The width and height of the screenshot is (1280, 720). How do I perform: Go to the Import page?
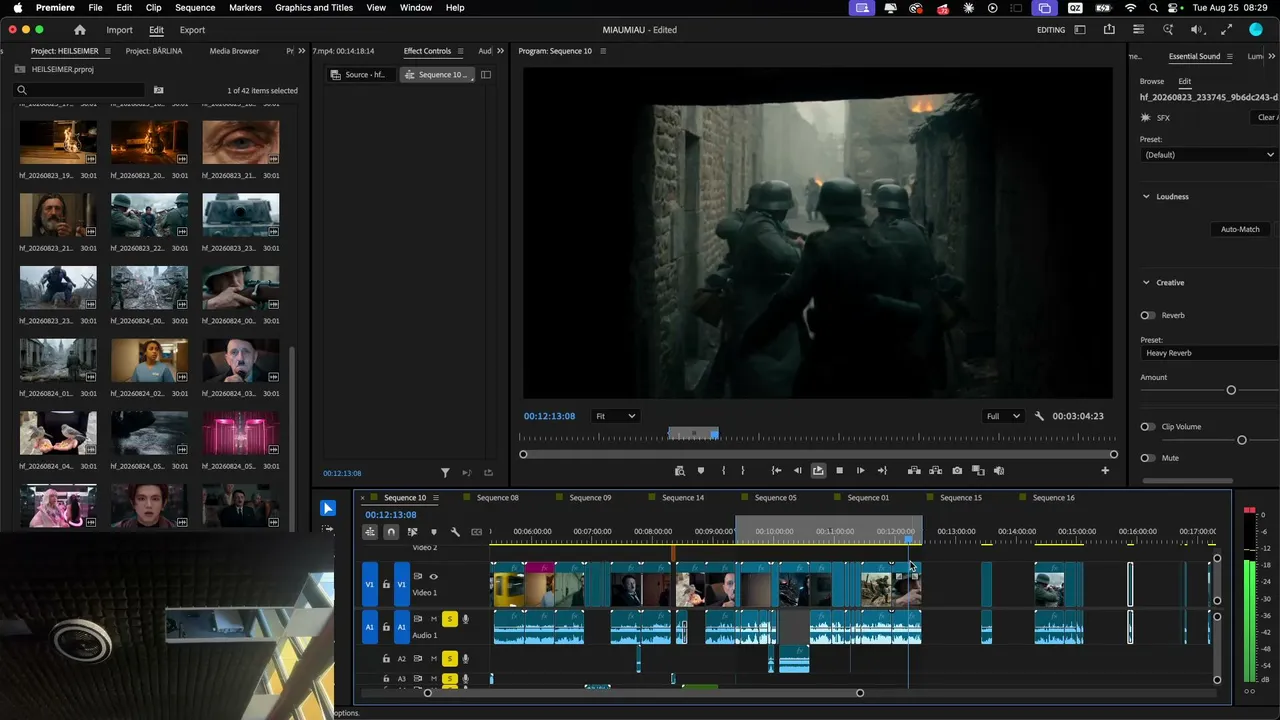(120, 30)
